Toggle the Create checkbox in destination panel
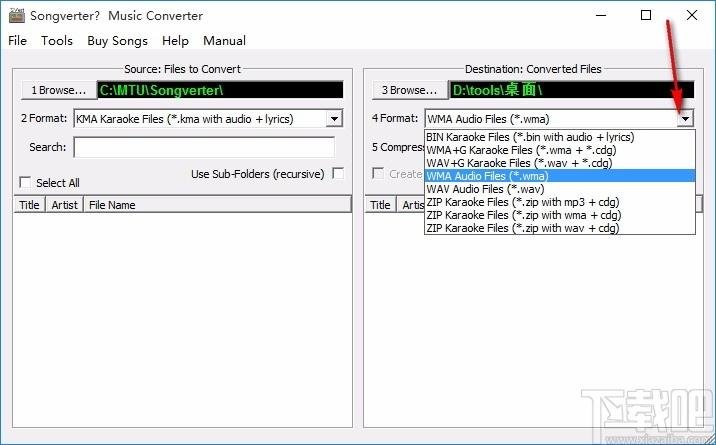Screen dimensions: 716x445 (x=378, y=173)
